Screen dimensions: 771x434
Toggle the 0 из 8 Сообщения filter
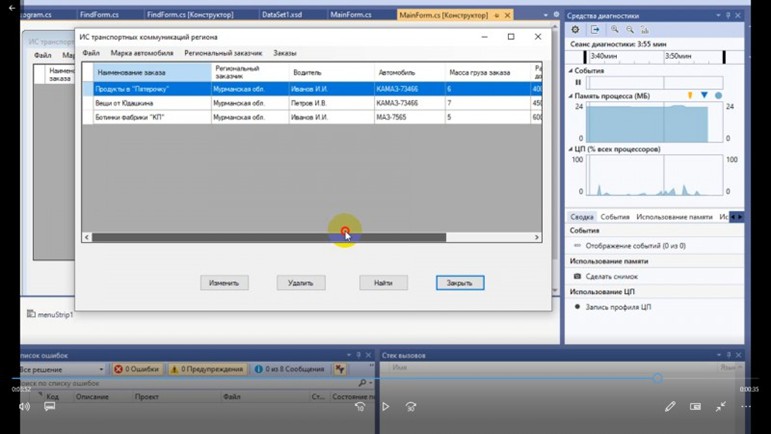[x=289, y=369]
